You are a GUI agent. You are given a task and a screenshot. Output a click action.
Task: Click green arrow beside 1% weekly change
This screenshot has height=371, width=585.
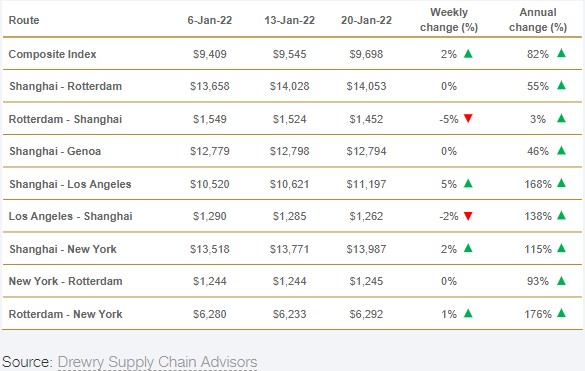pyautogui.click(x=468, y=313)
